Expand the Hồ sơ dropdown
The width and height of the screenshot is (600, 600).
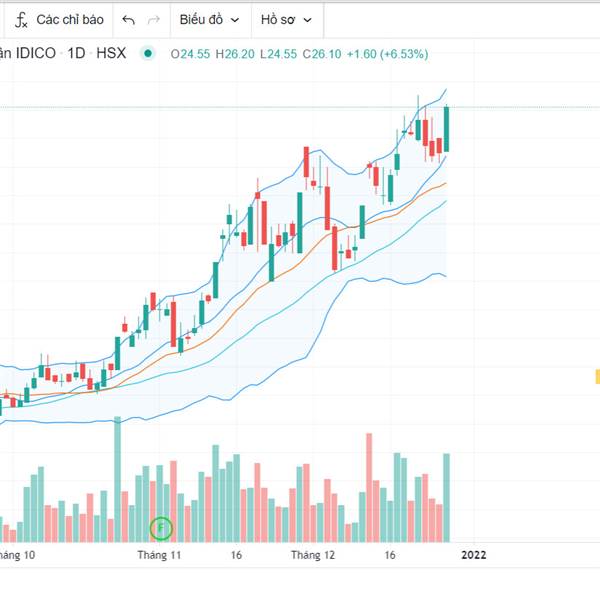[286, 20]
